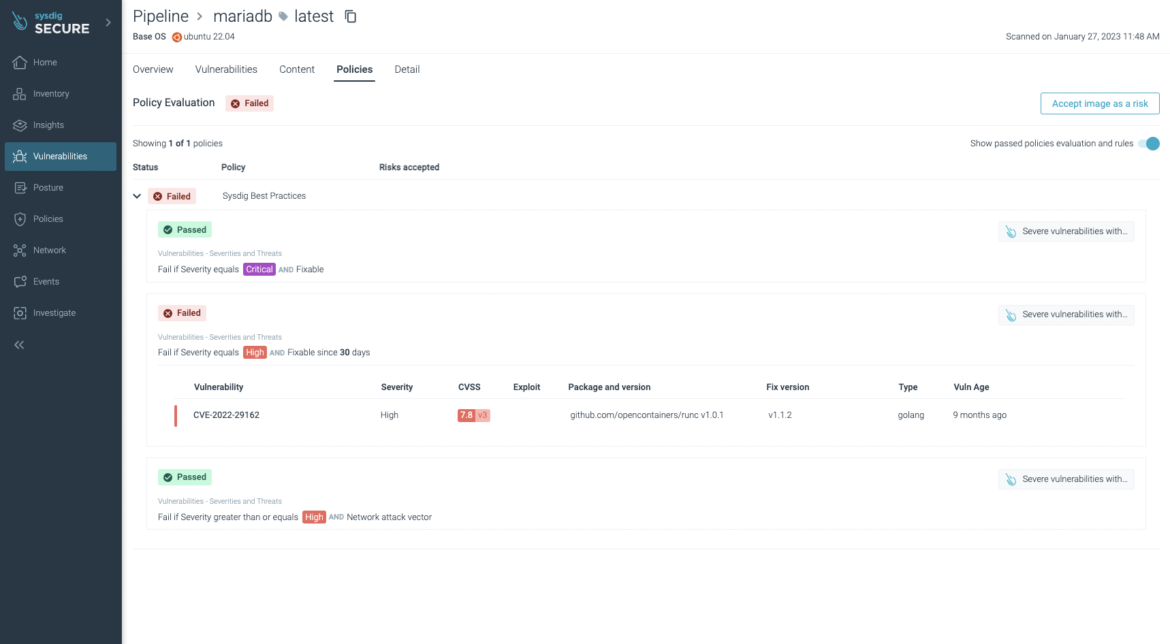This screenshot has width=1170, height=644.
Task: Select Vulnerabilities in the sidebar
Action: (60, 157)
